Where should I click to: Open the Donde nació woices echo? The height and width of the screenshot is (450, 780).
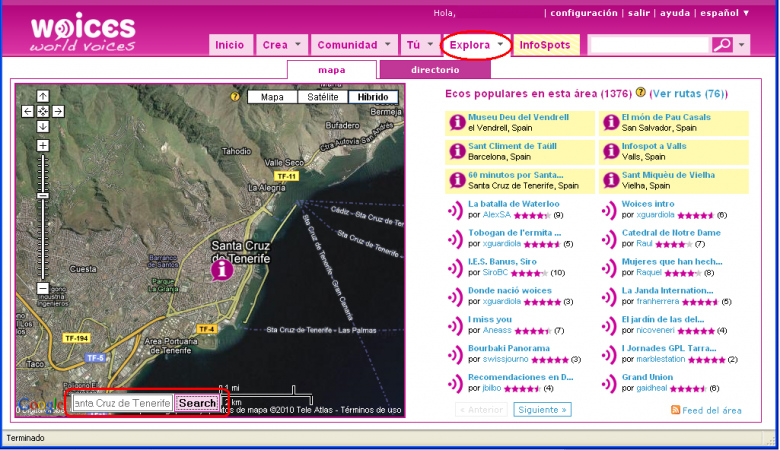[510, 290]
